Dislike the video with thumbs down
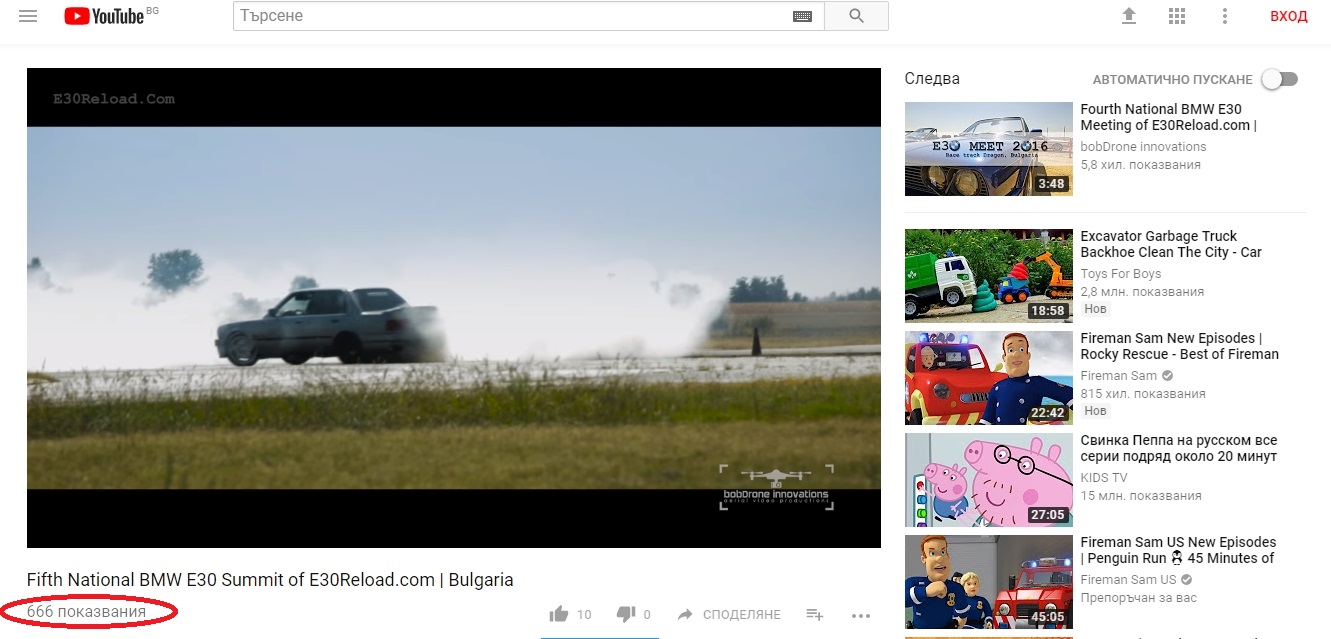 [x=626, y=614]
